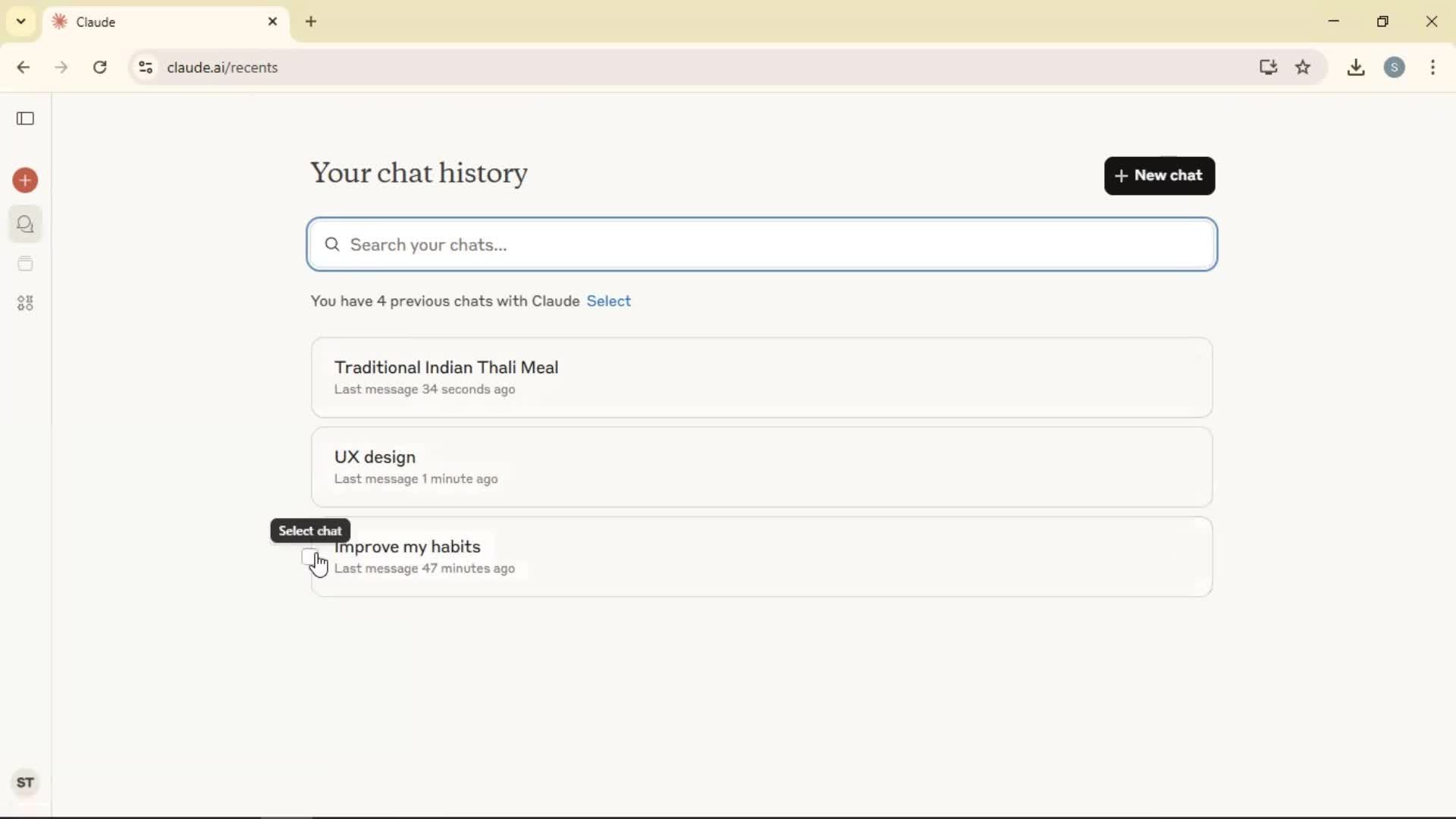The height and width of the screenshot is (819, 1456).
Task: Expand the tab search dropdown arrow
Action: pos(21,21)
